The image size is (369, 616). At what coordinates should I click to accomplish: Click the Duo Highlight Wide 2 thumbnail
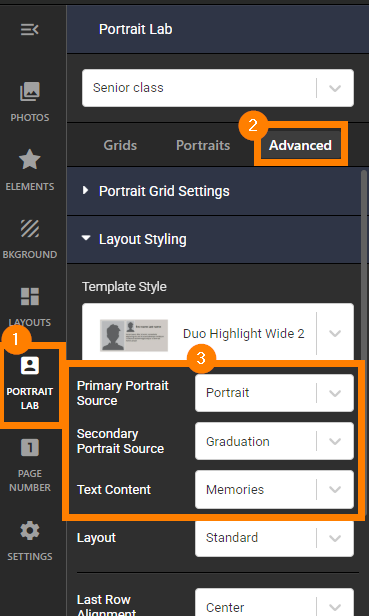tap(134, 335)
